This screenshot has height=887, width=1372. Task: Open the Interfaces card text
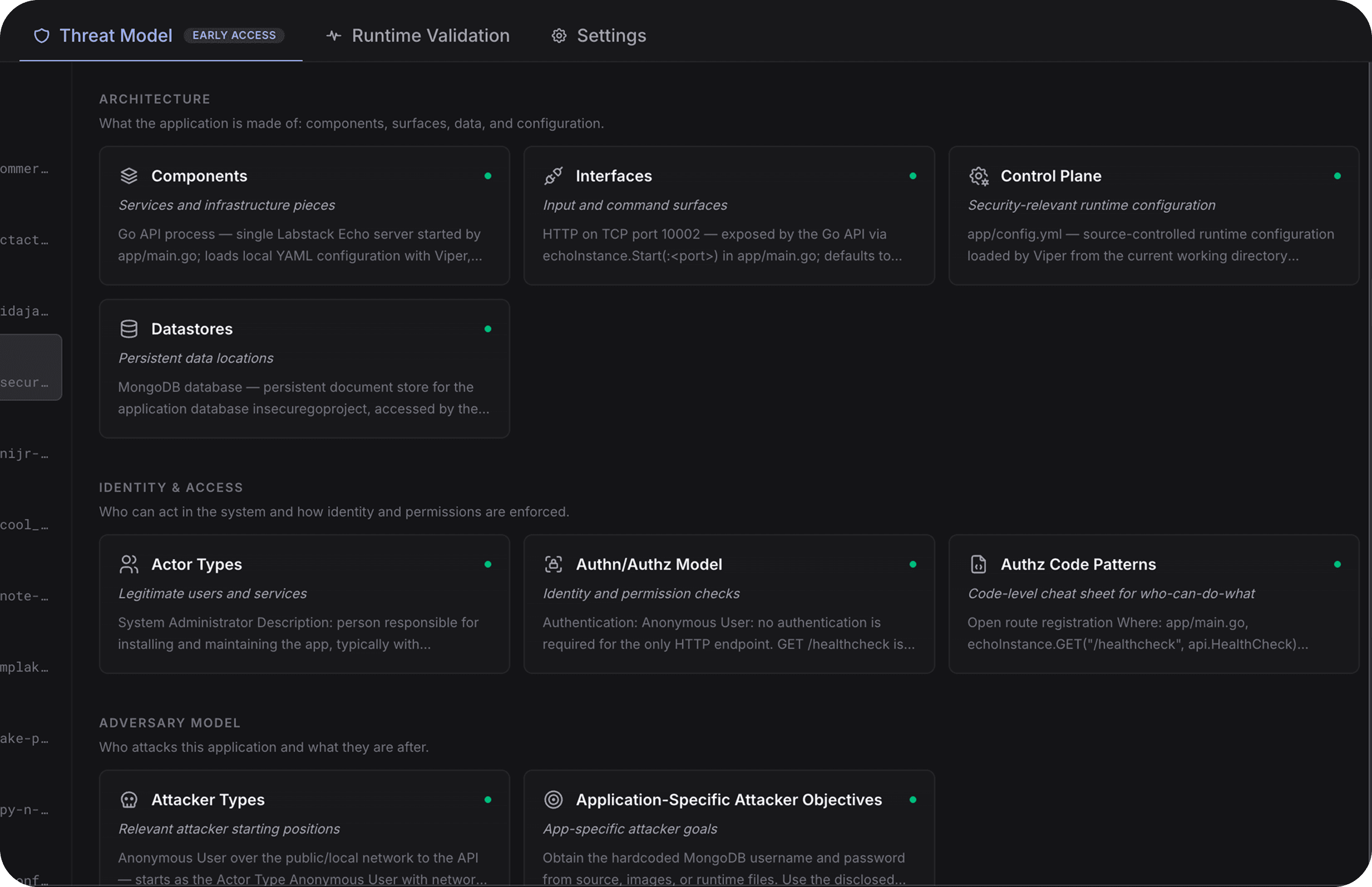click(722, 245)
